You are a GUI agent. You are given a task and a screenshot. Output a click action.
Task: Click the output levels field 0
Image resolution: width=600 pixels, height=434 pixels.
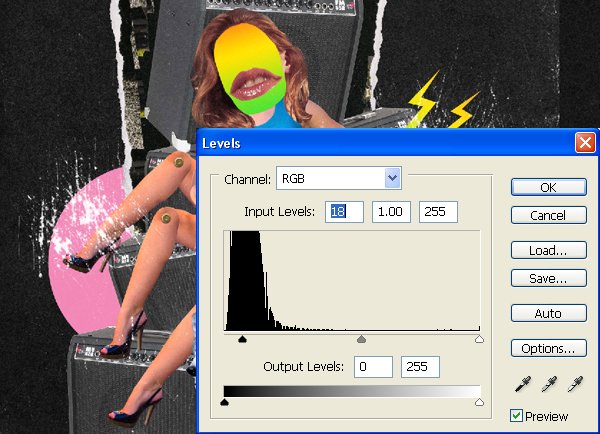click(373, 367)
